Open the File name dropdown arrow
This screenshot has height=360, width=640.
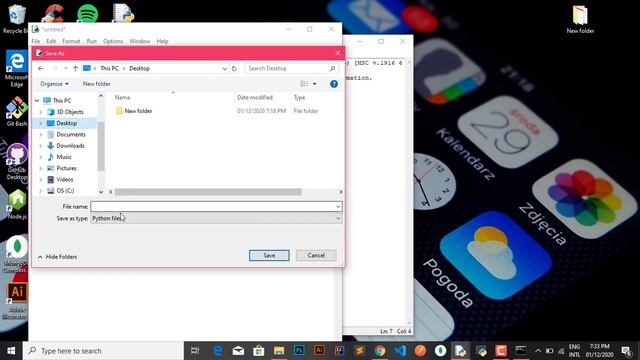[x=338, y=207]
